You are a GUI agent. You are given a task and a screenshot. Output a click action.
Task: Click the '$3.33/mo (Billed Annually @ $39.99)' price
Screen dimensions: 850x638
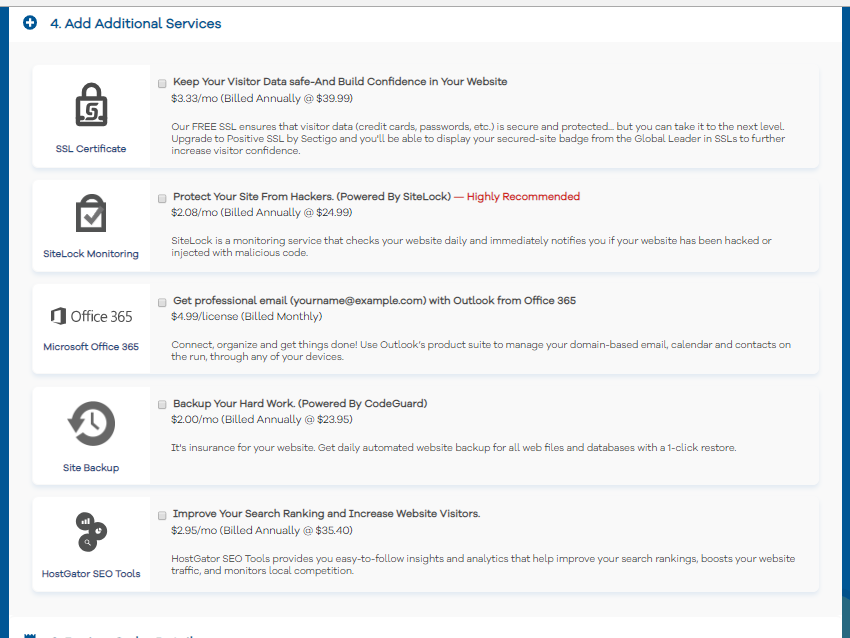tap(262, 99)
